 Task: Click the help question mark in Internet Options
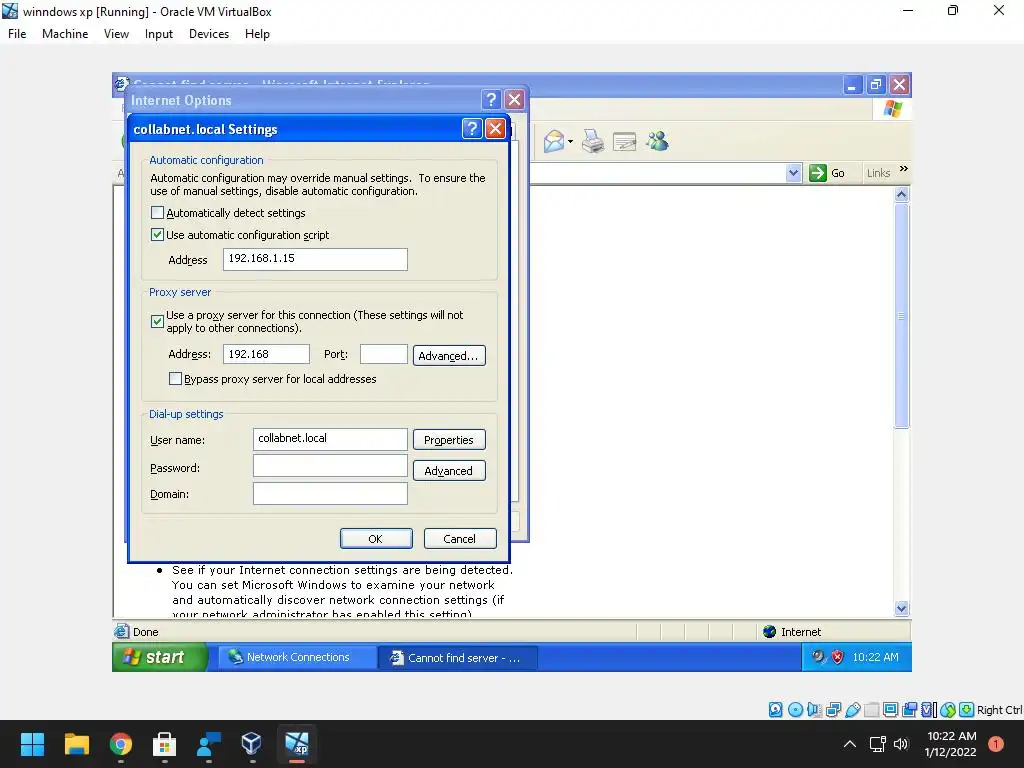[491, 99]
